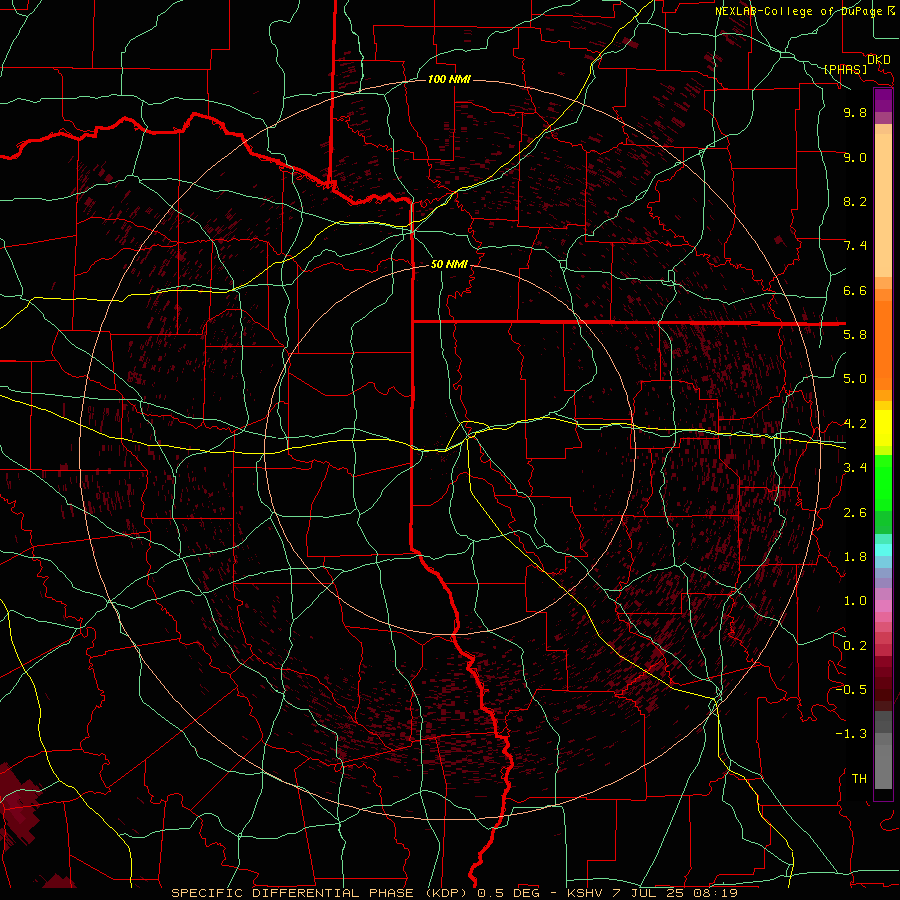Pick the cyan band near 1.8
900x900 pixels.
(883, 549)
